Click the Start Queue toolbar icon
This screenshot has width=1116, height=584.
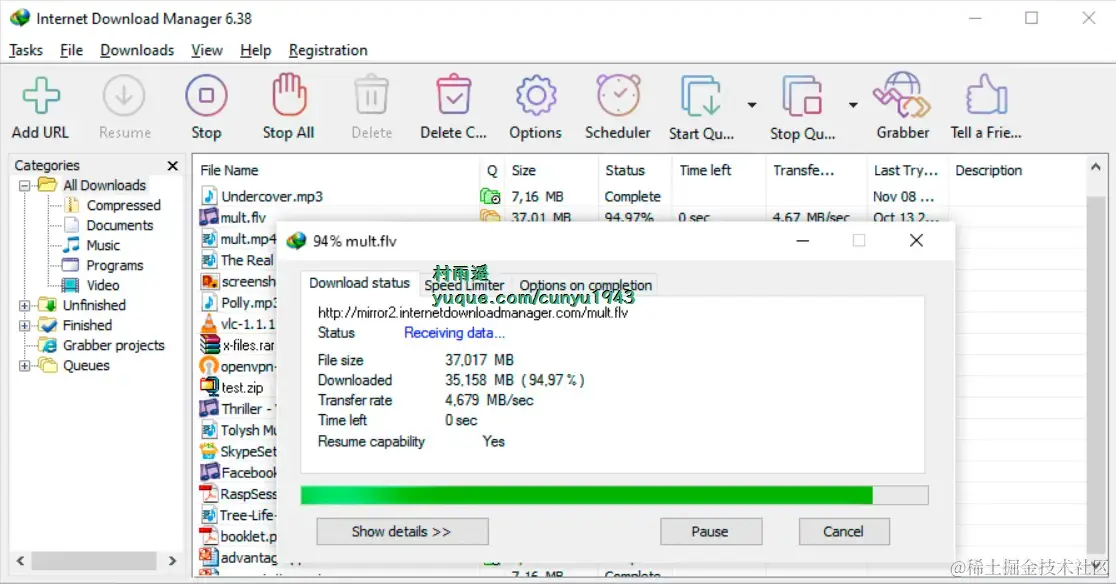point(702,96)
